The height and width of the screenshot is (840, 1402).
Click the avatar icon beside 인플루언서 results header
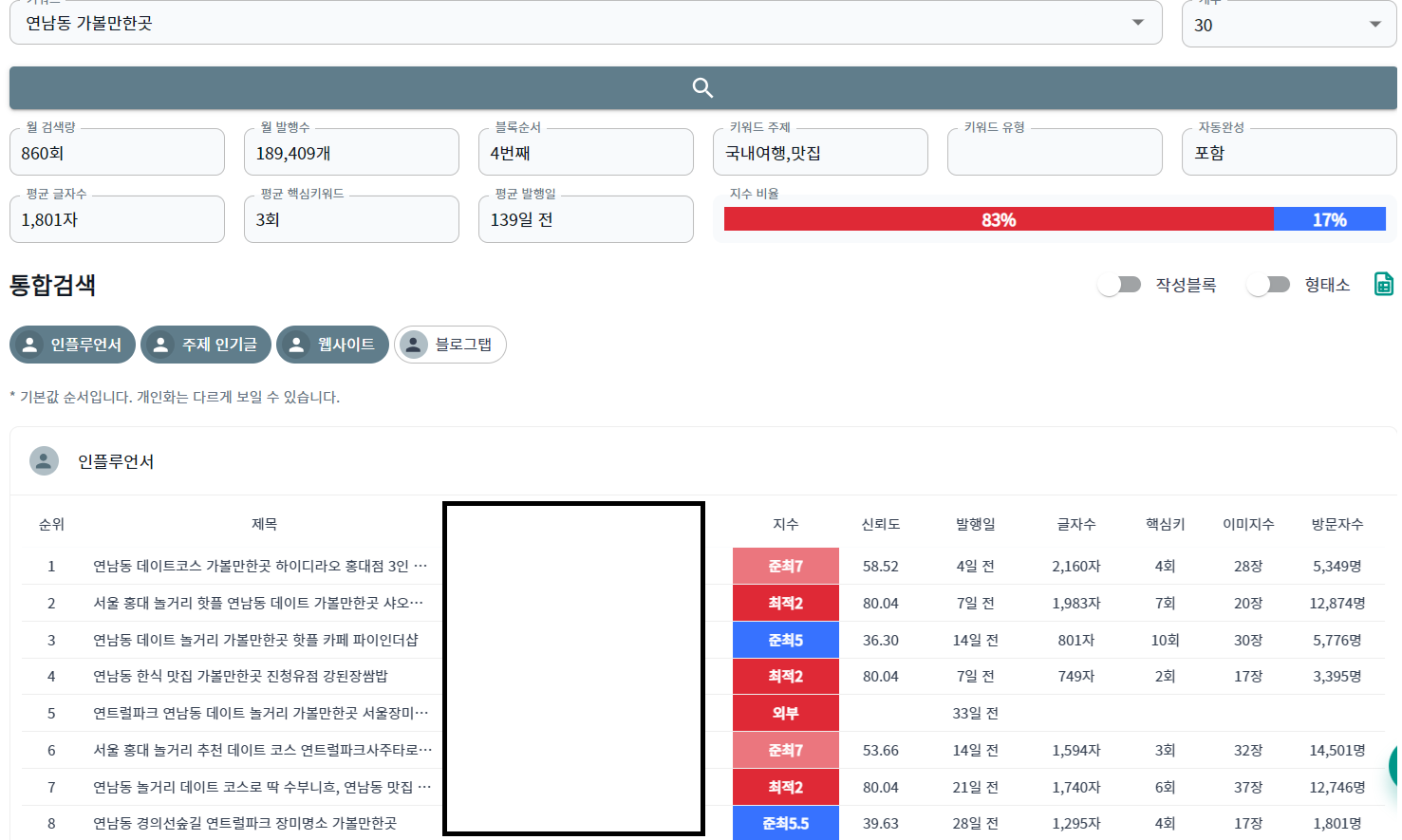coord(43,462)
